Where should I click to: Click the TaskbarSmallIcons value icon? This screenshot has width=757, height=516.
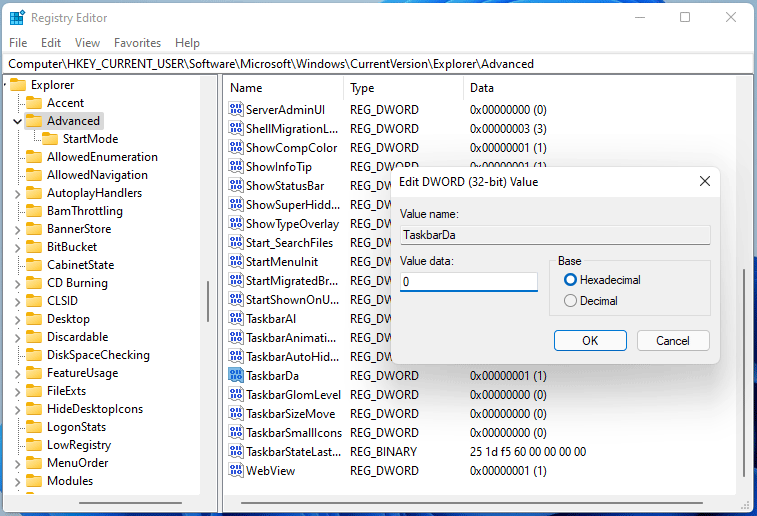236,432
